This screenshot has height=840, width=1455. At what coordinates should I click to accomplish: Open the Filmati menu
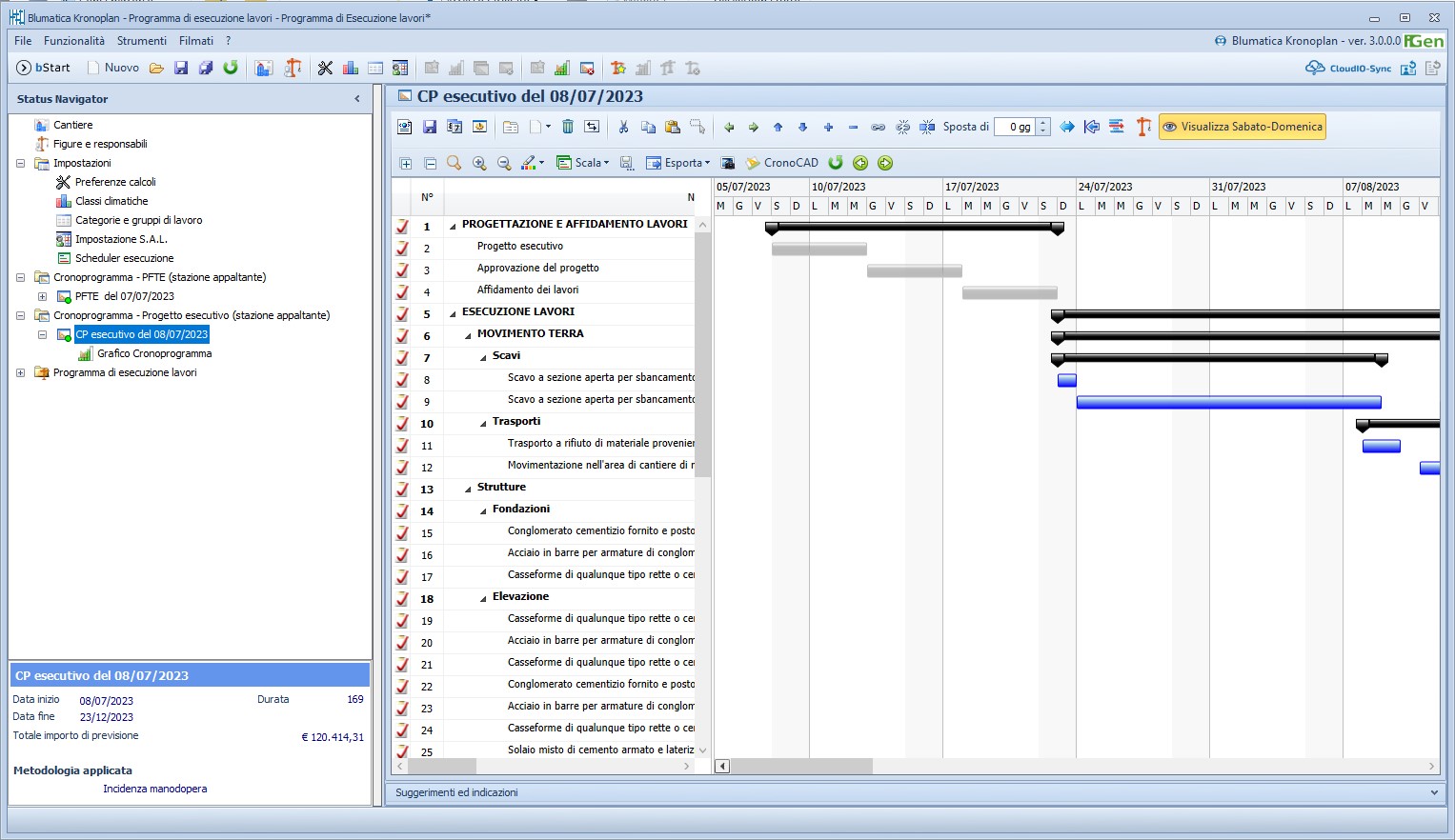click(x=196, y=41)
